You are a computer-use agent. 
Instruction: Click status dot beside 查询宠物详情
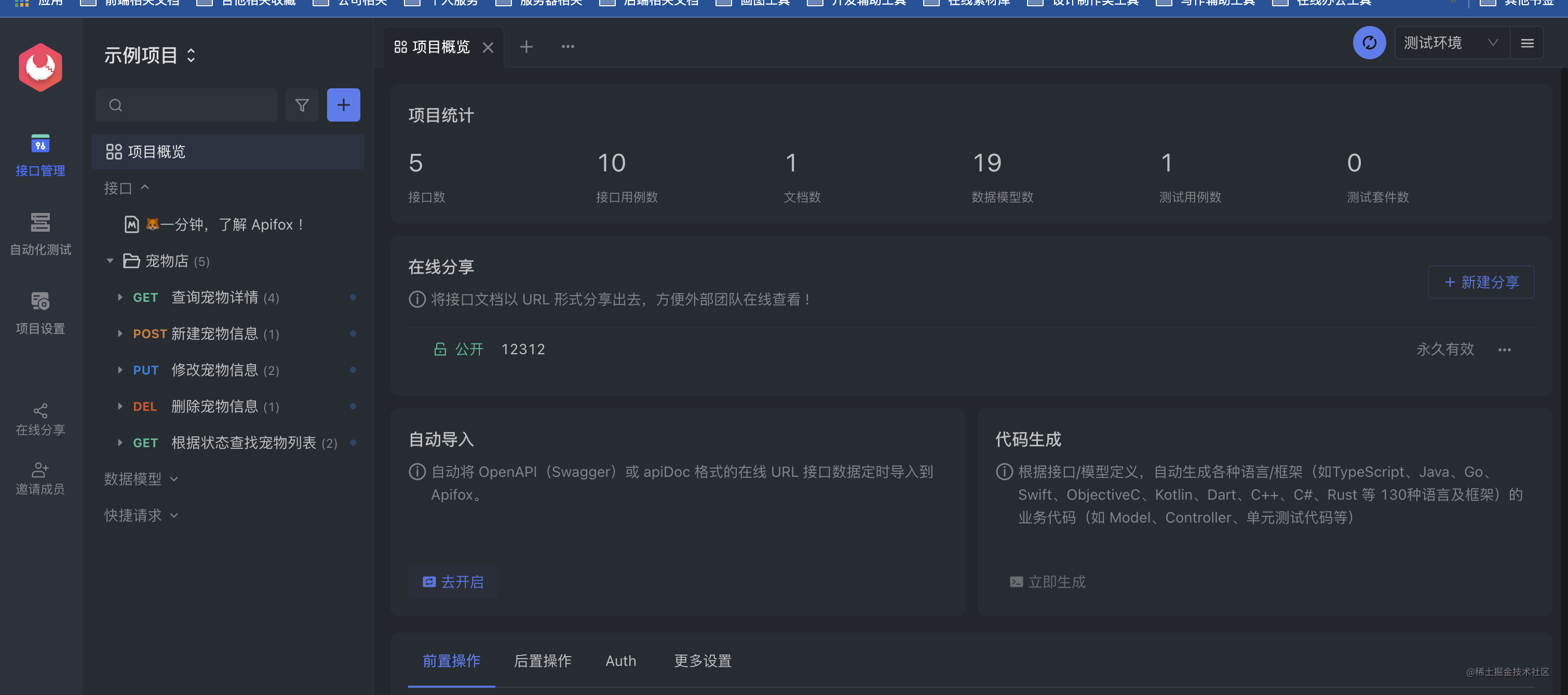[x=353, y=297]
